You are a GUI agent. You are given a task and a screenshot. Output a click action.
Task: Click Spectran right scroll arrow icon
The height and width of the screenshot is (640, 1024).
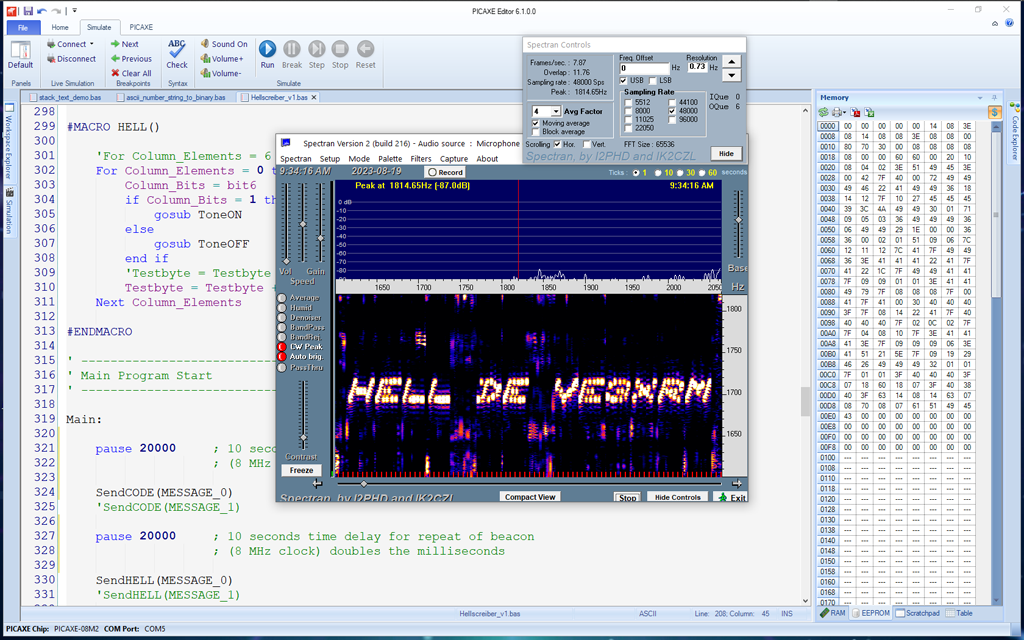coord(737,484)
